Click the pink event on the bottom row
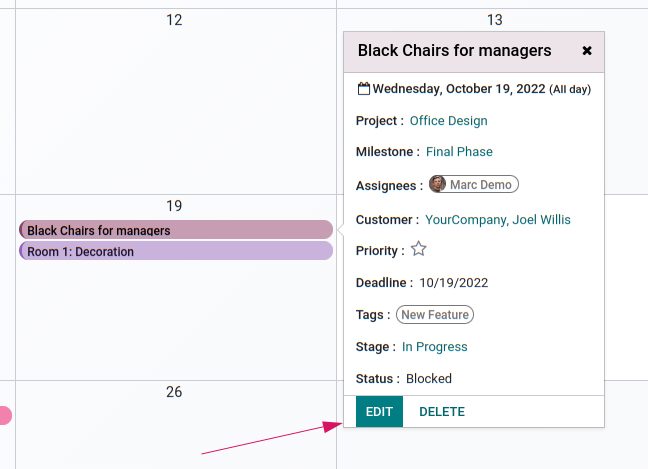Viewport: 648px width, 469px height. 5,416
